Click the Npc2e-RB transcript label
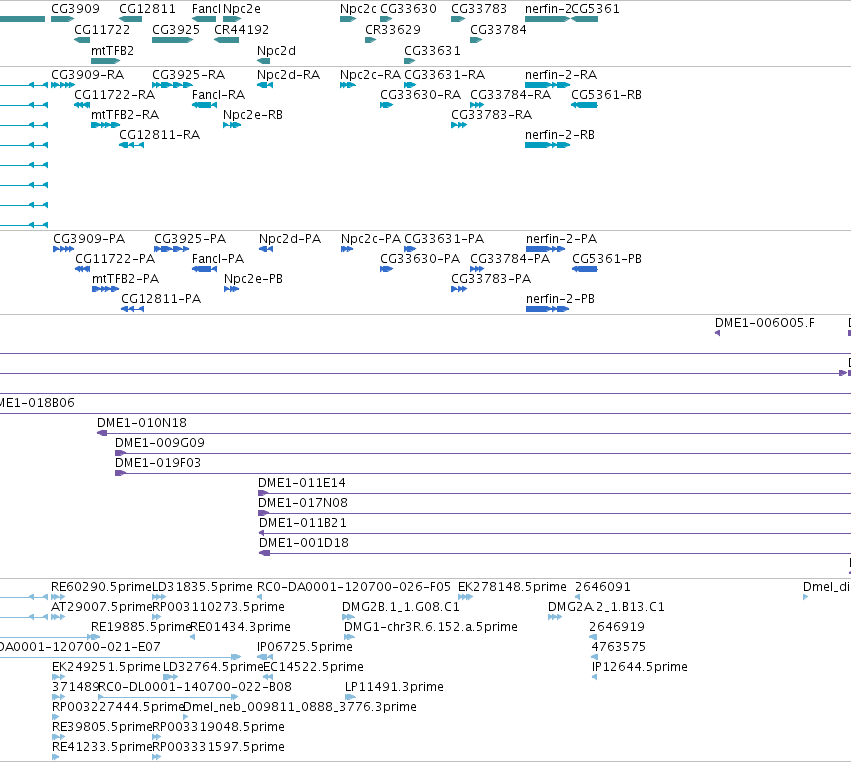Screen dimensions: 851x762 coord(253,115)
